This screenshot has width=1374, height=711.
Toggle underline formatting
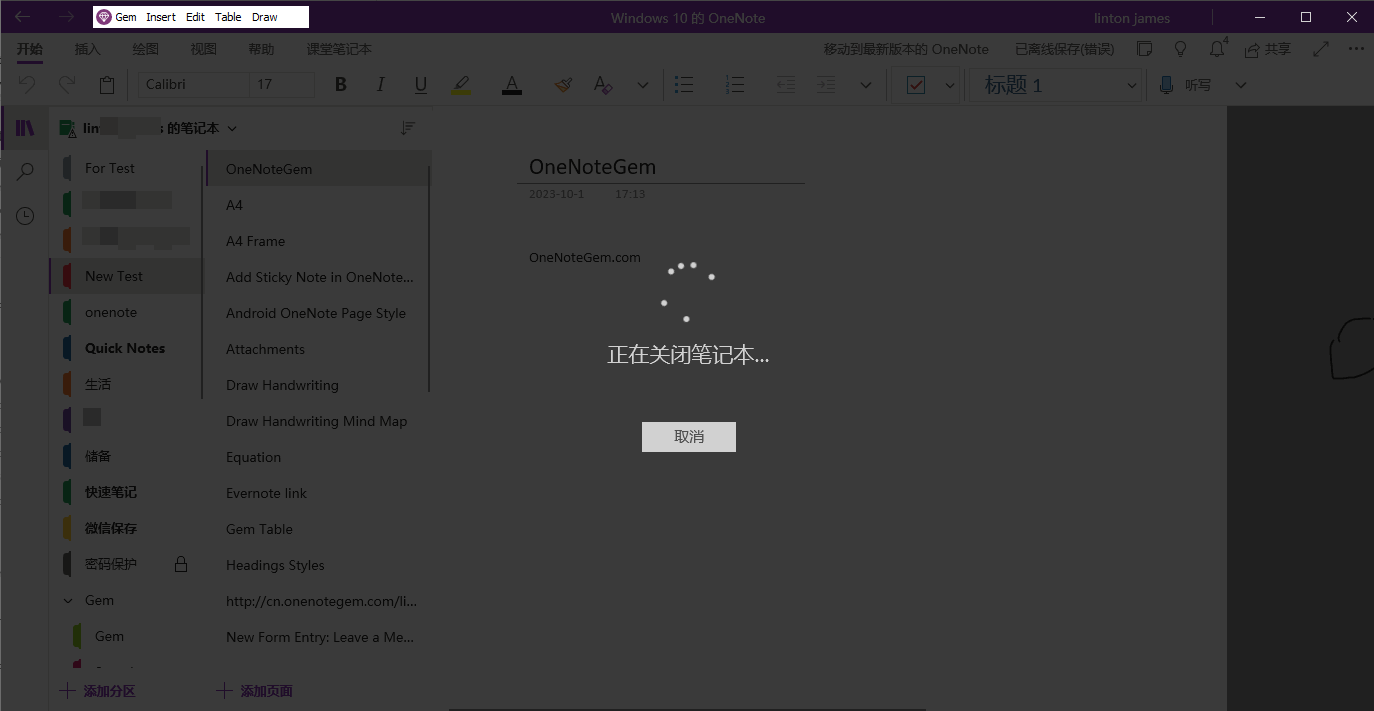[421, 85]
